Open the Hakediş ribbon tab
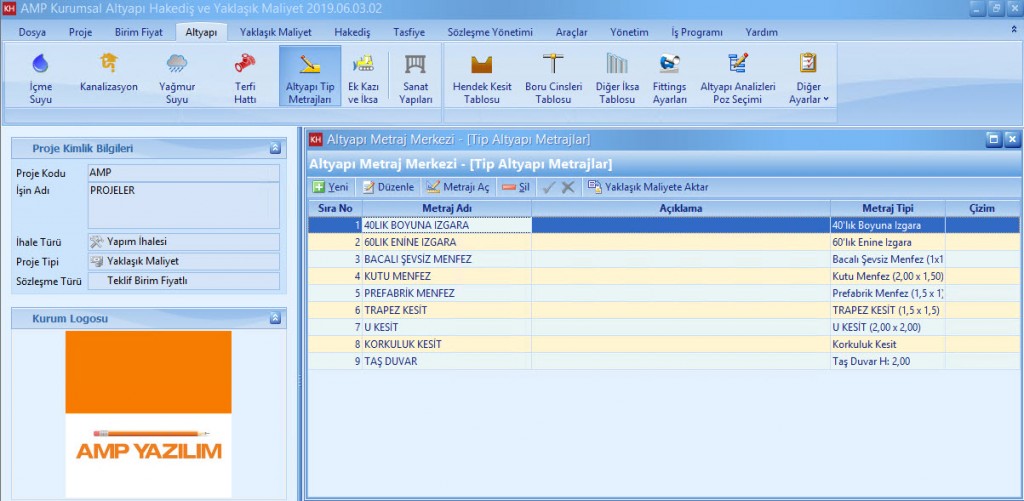The width and height of the screenshot is (1024, 501). tap(352, 32)
